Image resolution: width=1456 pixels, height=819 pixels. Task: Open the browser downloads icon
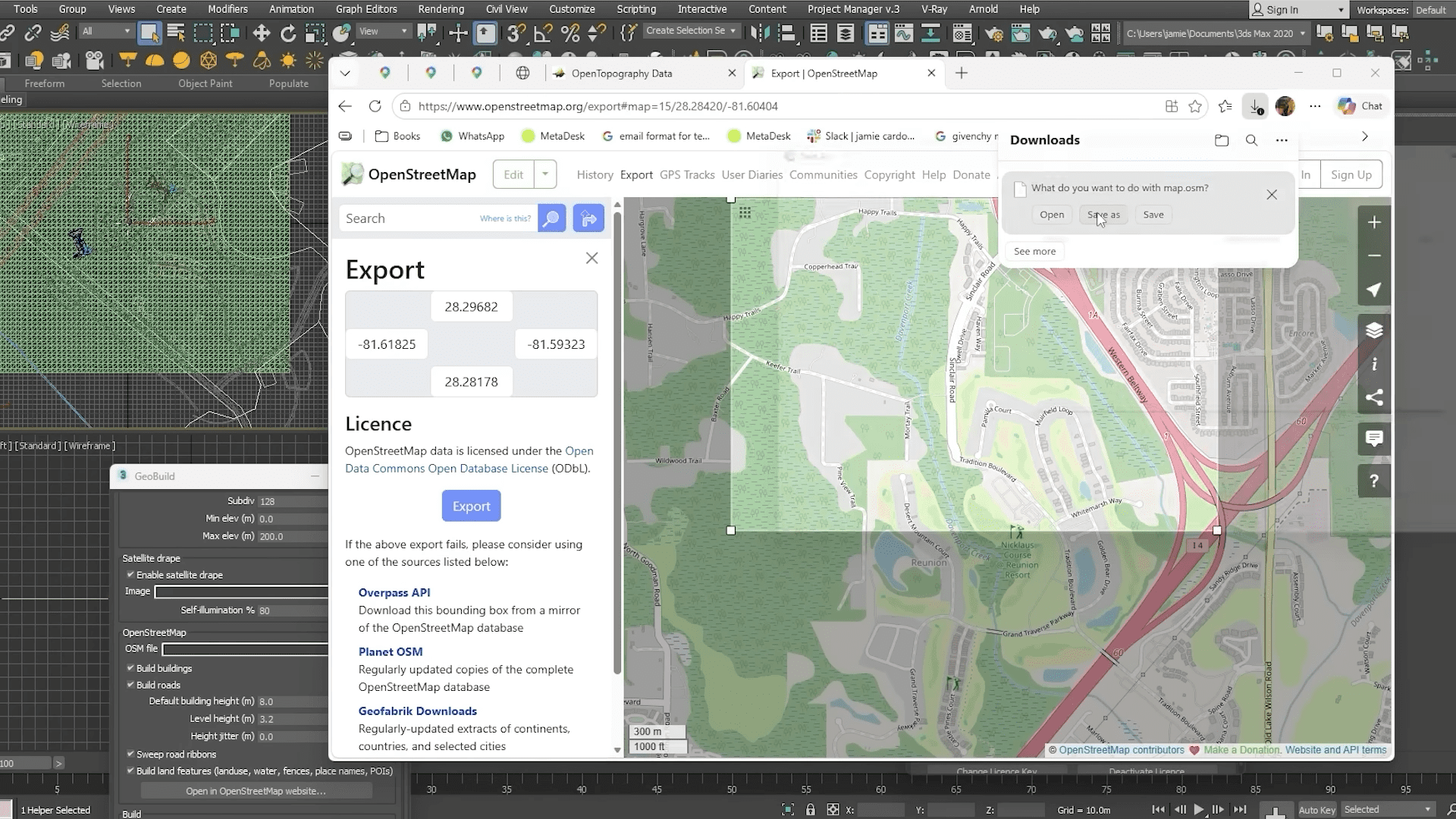pyautogui.click(x=1255, y=106)
